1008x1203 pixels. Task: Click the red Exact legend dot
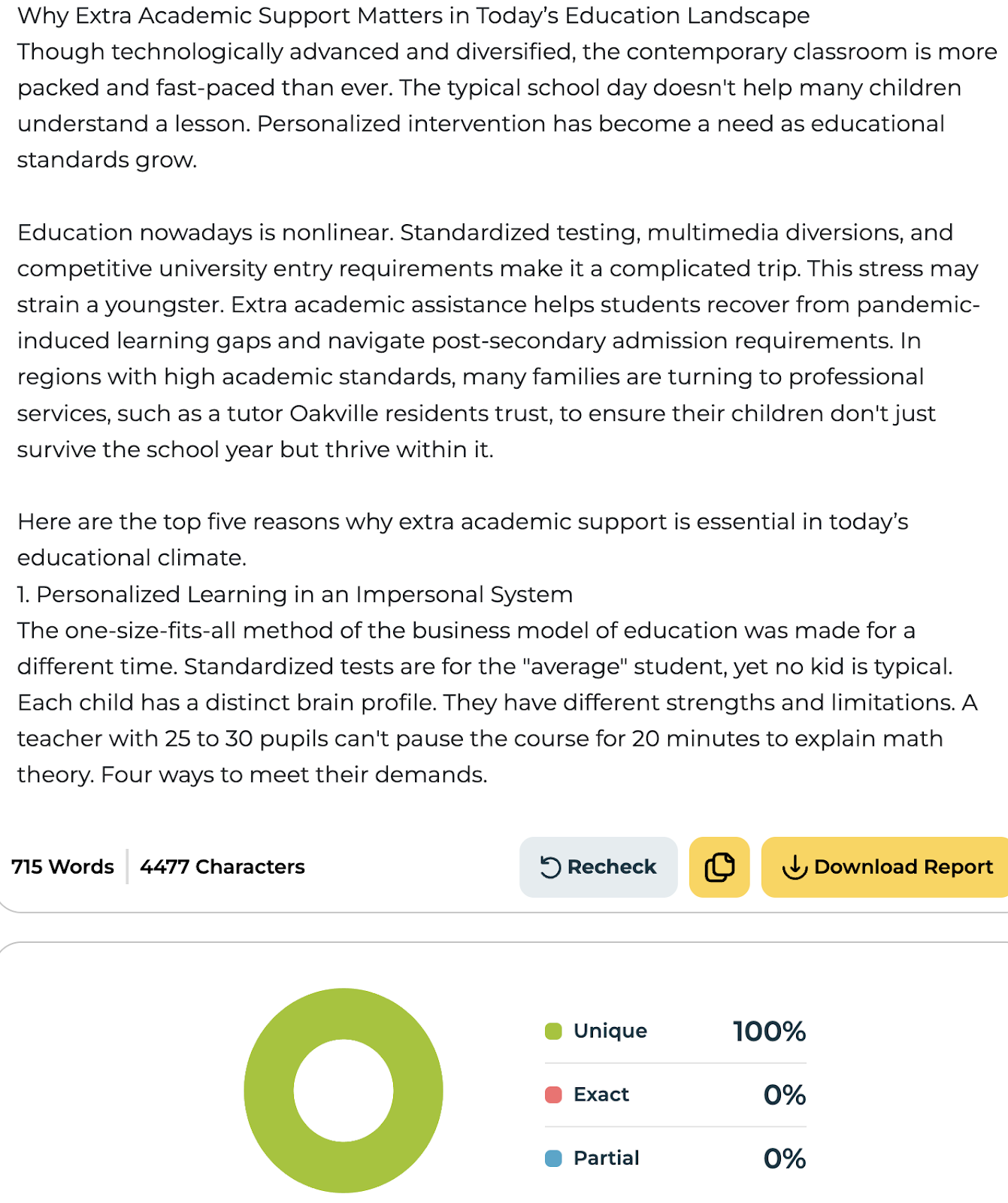click(553, 1095)
